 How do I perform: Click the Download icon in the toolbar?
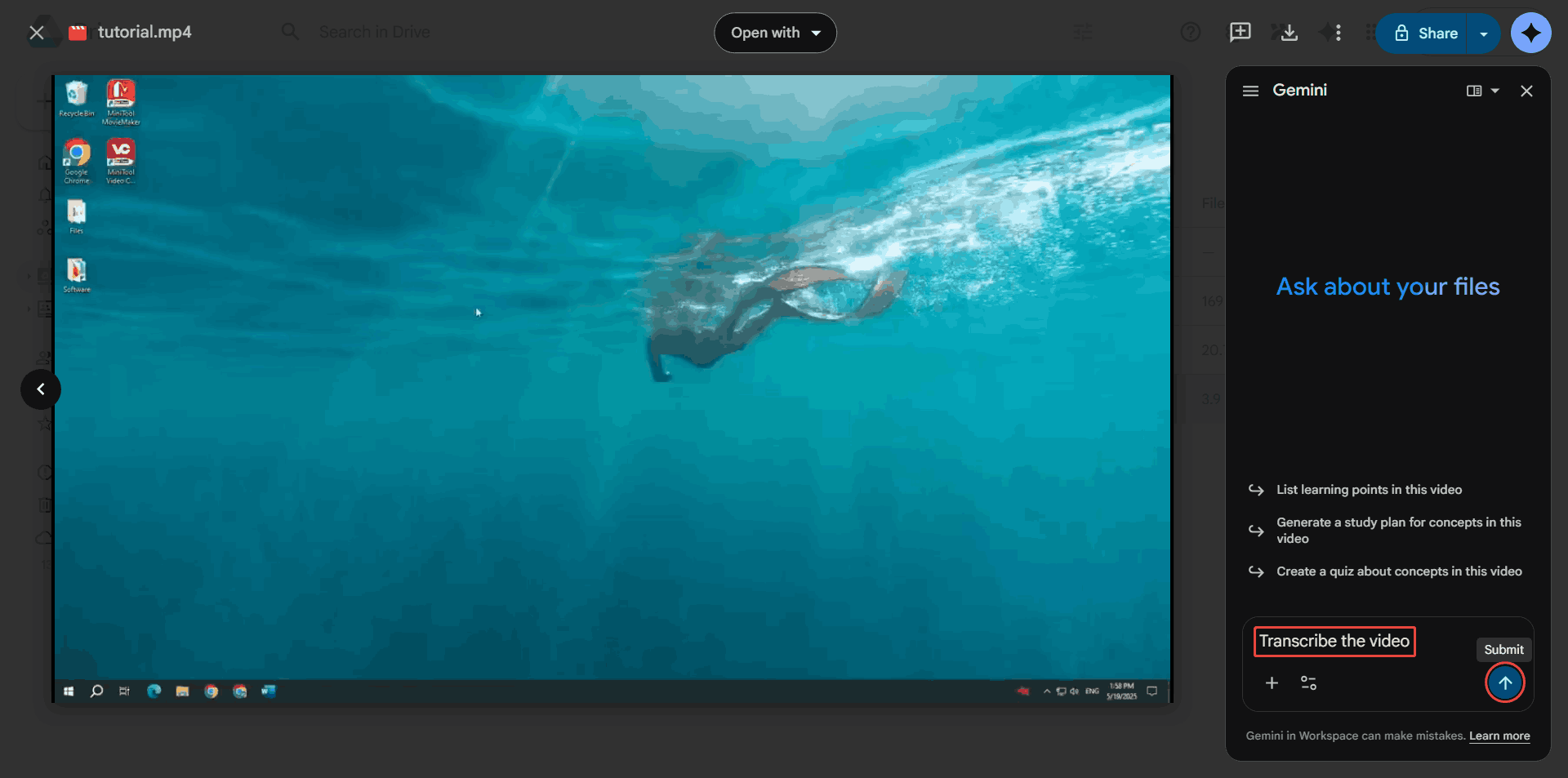1288,33
